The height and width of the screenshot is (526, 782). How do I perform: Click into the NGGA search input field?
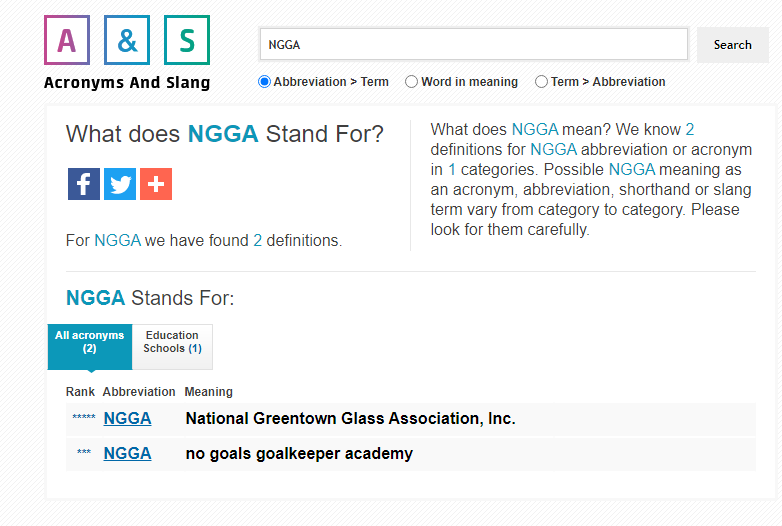click(474, 45)
